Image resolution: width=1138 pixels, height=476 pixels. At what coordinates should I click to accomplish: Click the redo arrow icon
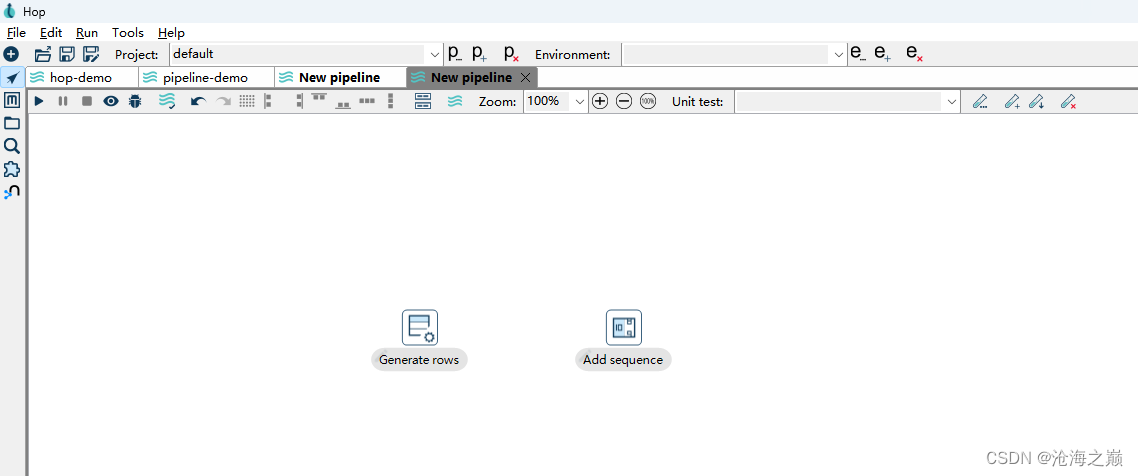point(224,102)
